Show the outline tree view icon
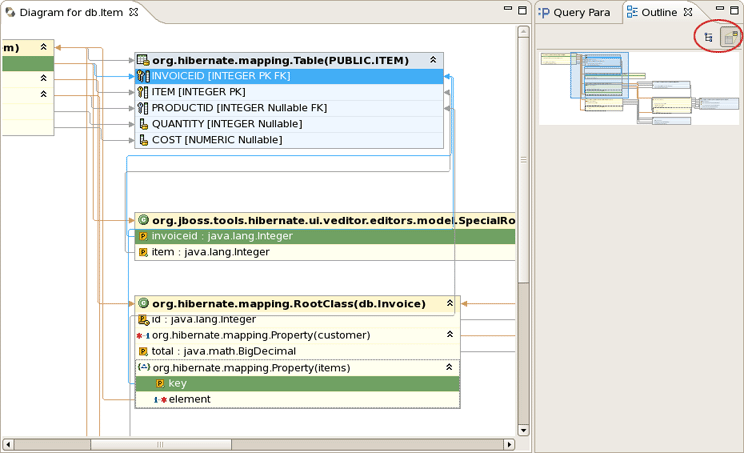This screenshot has height=453, width=744. [x=708, y=37]
